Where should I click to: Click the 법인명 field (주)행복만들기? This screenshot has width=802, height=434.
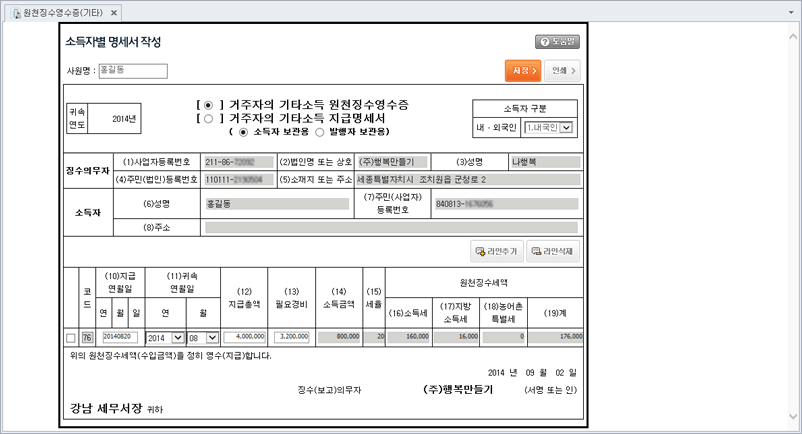point(392,162)
